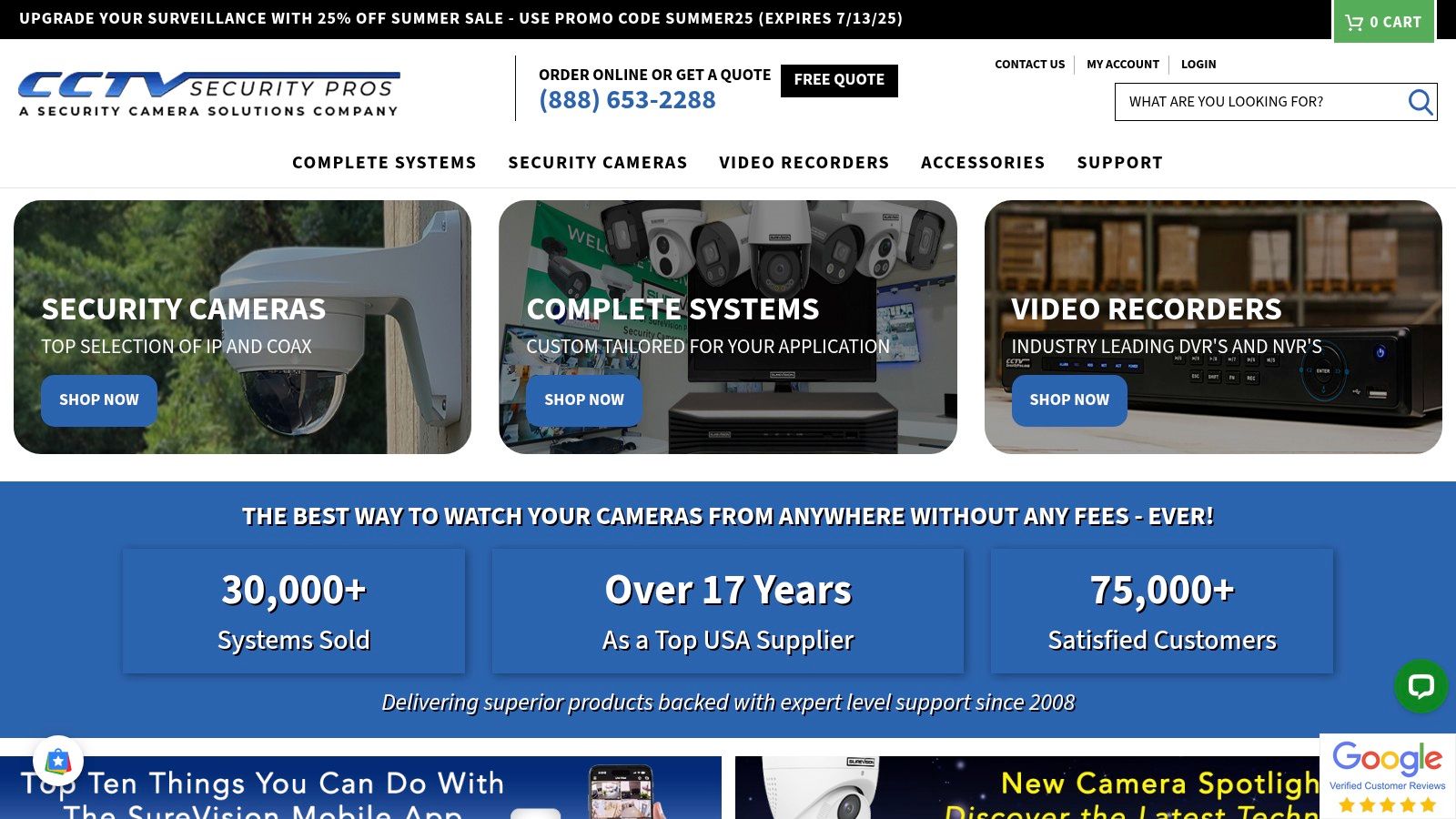The width and height of the screenshot is (1456, 819).
Task: Open the Security Cameras menu
Action: click(598, 163)
